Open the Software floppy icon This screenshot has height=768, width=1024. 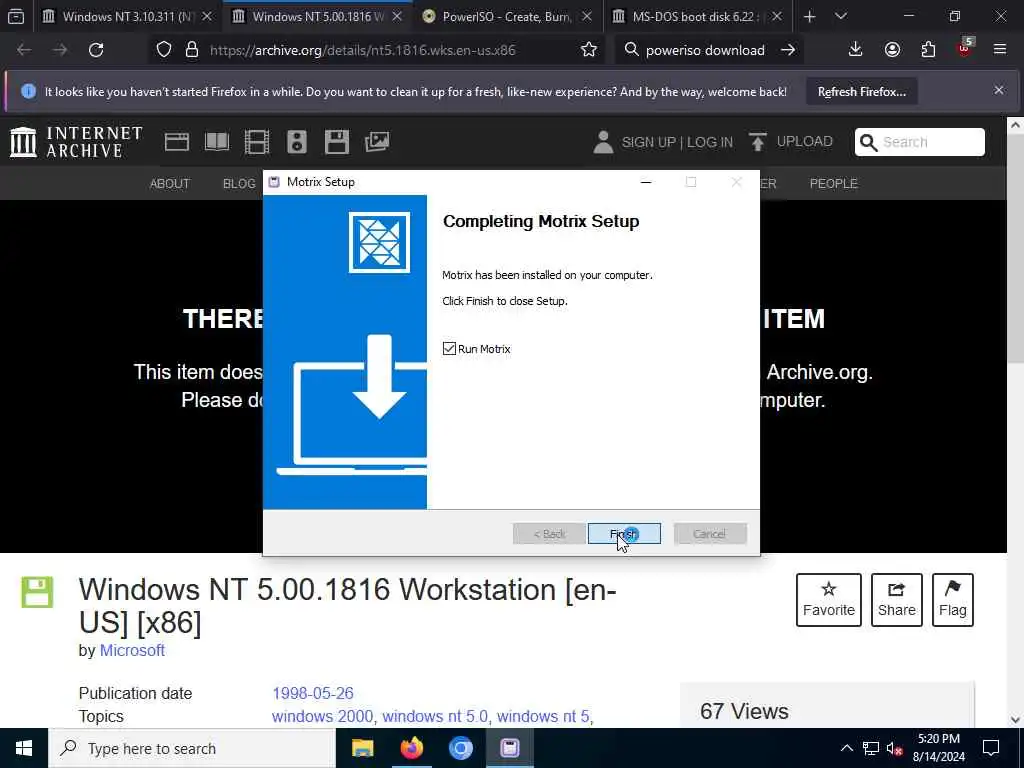click(x=337, y=142)
